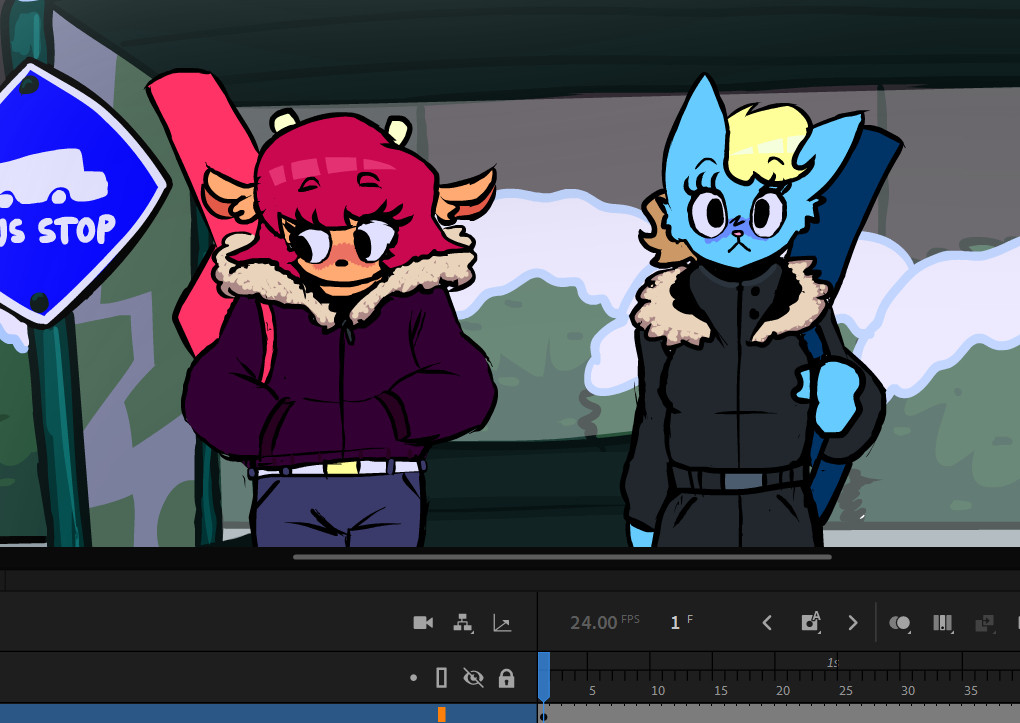Open the edit multiple frames dropdown
The width and height of the screenshot is (1020, 723).
click(x=942, y=623)
